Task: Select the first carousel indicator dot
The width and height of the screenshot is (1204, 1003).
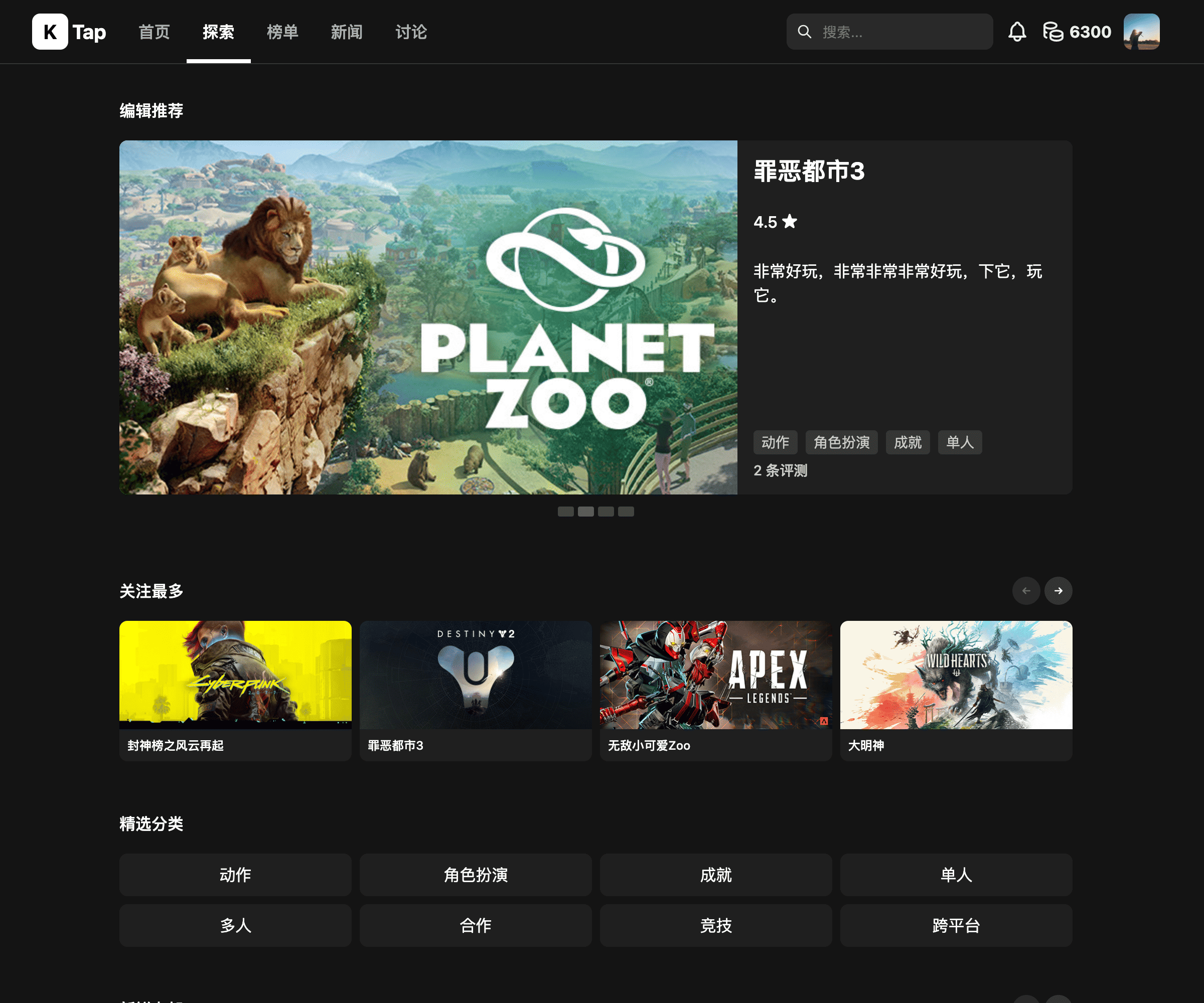Action: click(x=565, y=511)
